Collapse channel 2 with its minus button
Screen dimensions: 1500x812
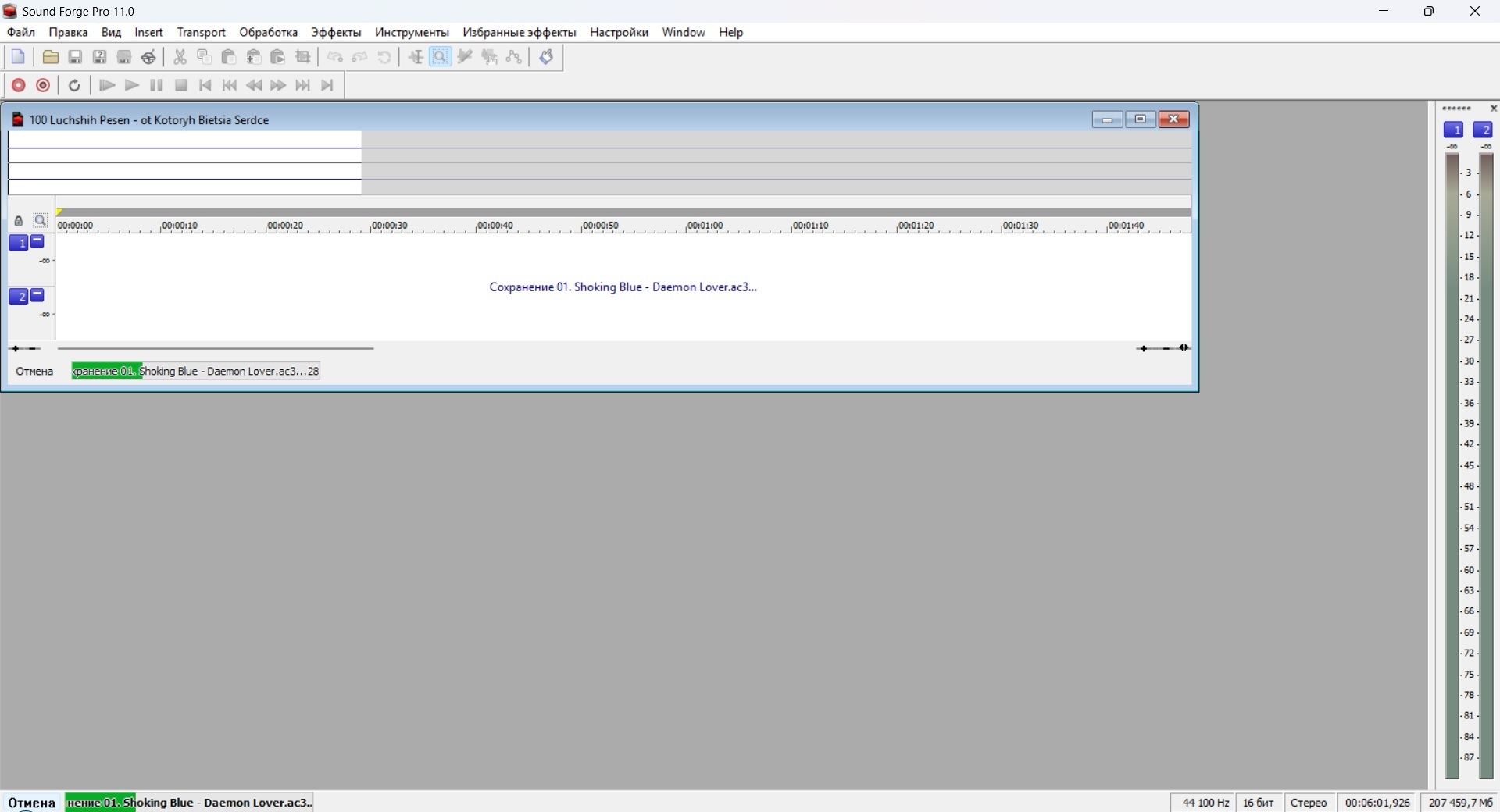point(37,295)
